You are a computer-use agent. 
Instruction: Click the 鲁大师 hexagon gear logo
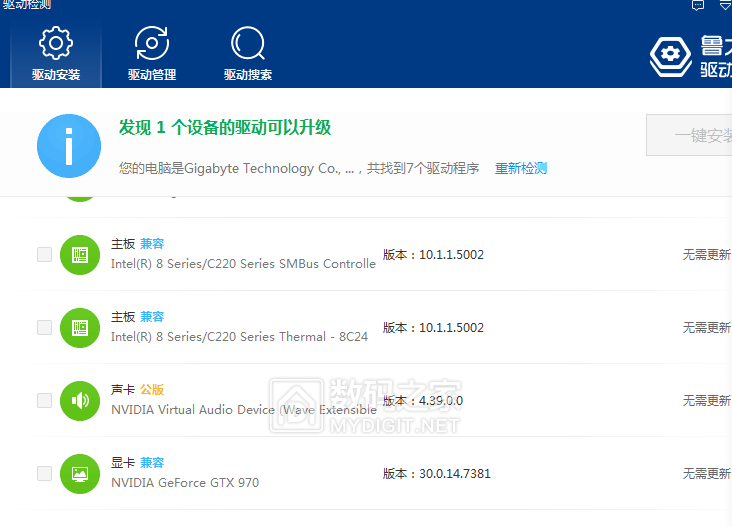[x=670, y=56]
